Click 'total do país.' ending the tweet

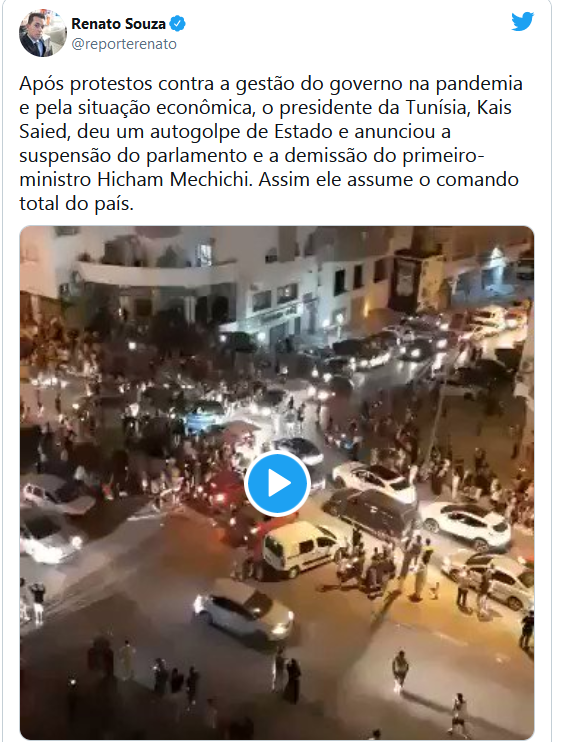coord(77,204)
